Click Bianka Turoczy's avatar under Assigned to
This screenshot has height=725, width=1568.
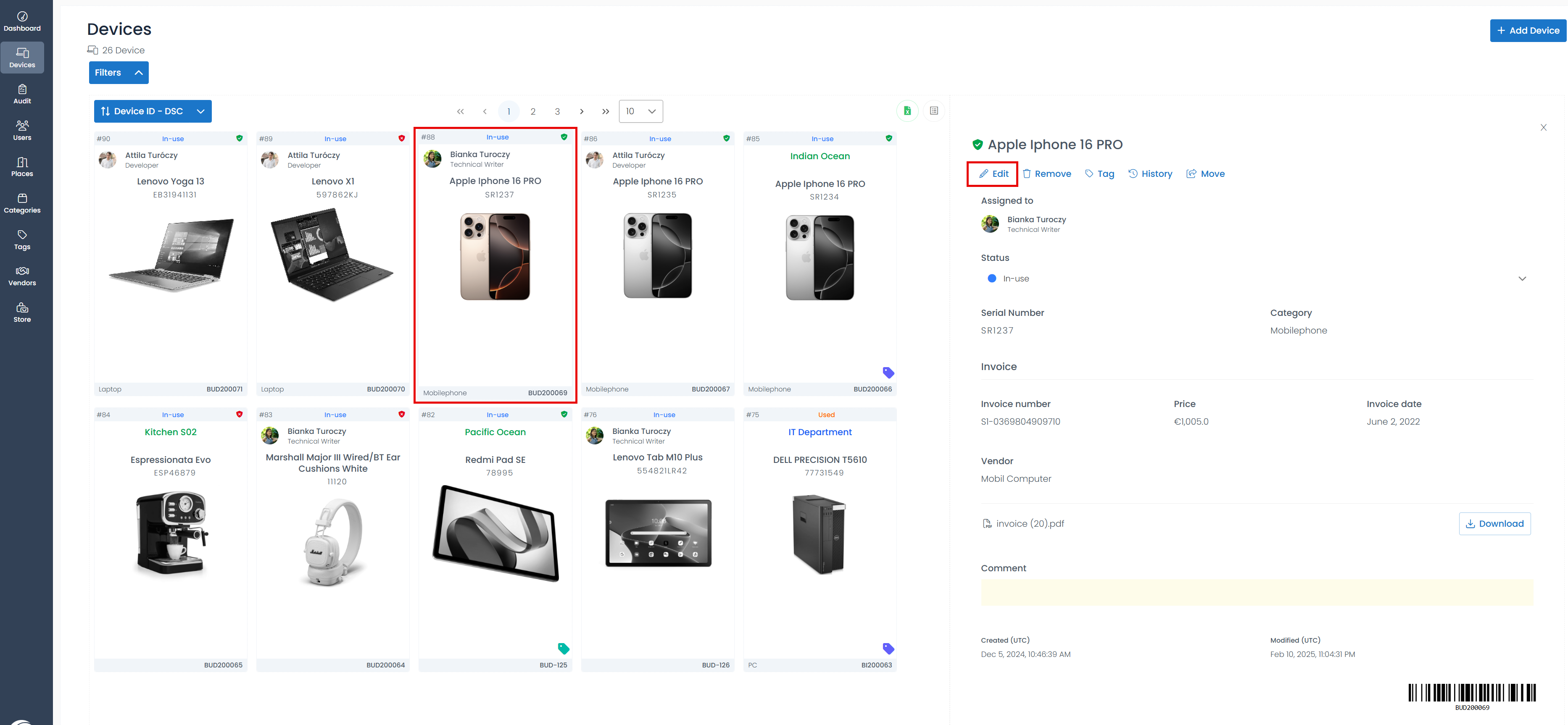(990, 224)
